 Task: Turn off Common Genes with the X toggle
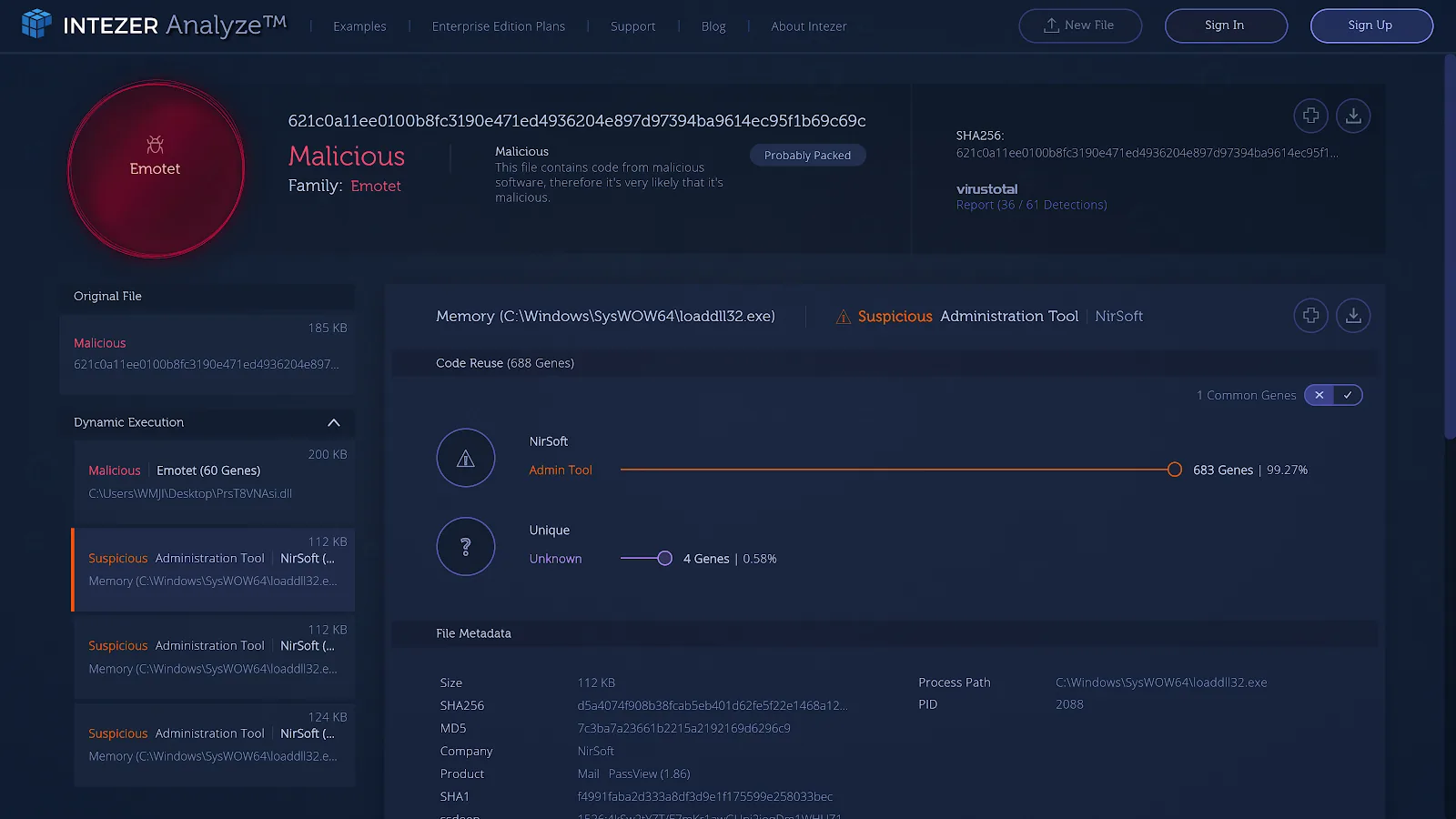[x=1319, y=395]
